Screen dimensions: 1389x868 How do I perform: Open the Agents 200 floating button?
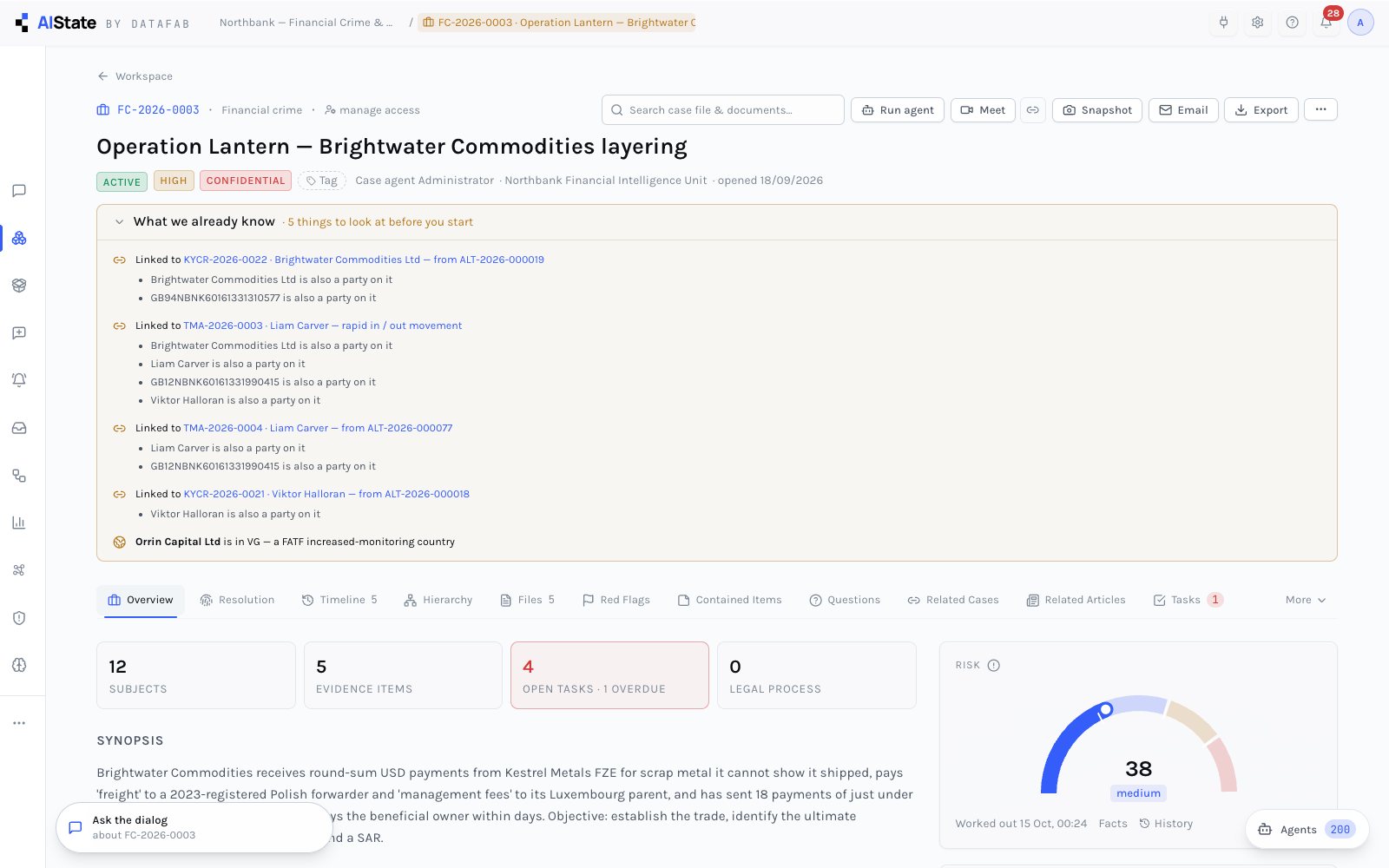(x=1307, y=829)
